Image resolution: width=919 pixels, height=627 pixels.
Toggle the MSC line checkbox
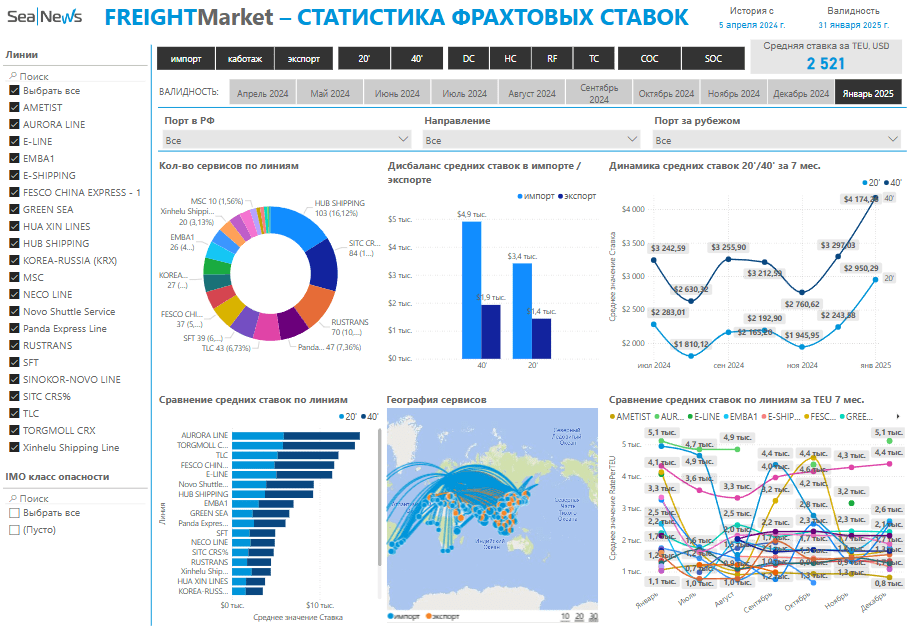[x=15, y=277]
